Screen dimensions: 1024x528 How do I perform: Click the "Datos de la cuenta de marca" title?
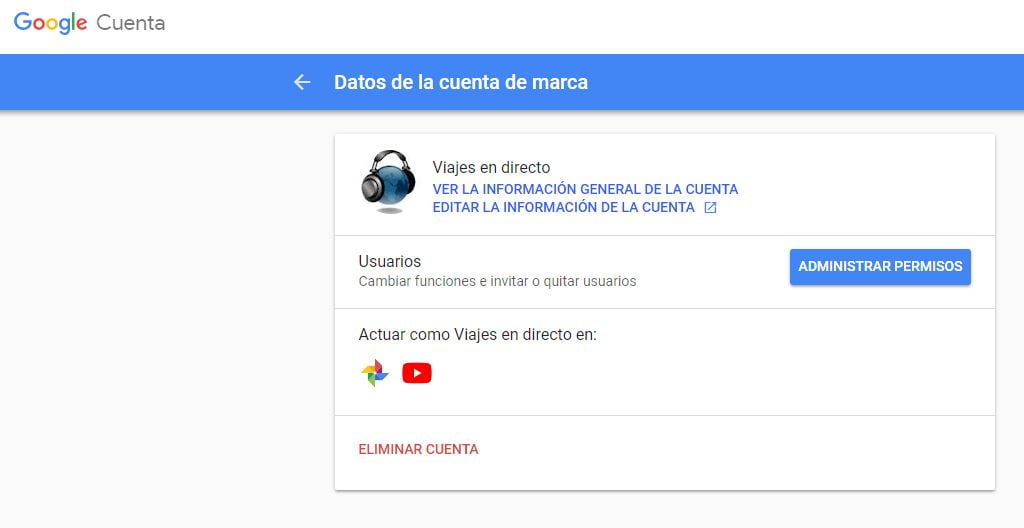(x=461, y=82)
